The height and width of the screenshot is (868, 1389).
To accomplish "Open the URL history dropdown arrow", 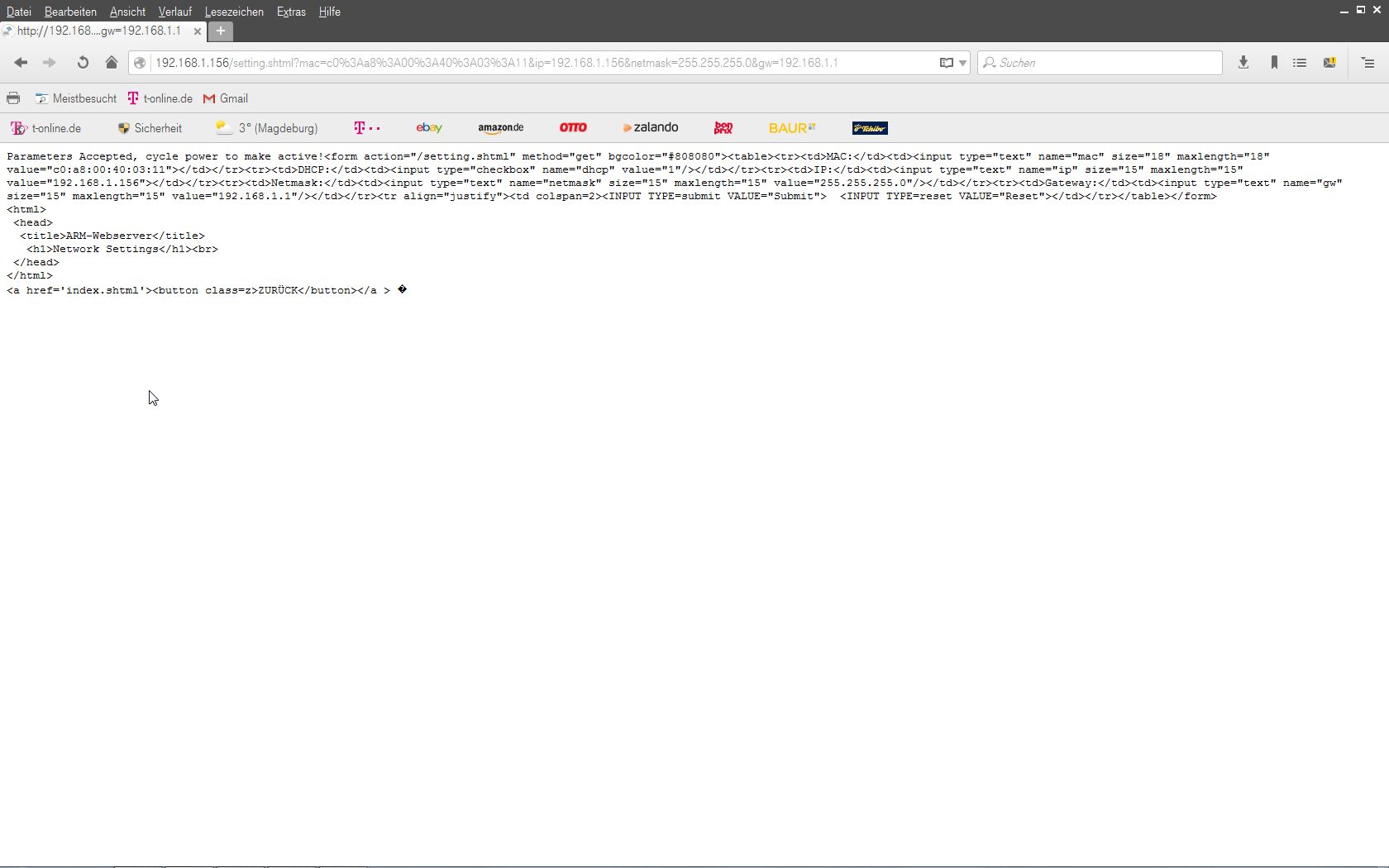I will coord(963,63).
